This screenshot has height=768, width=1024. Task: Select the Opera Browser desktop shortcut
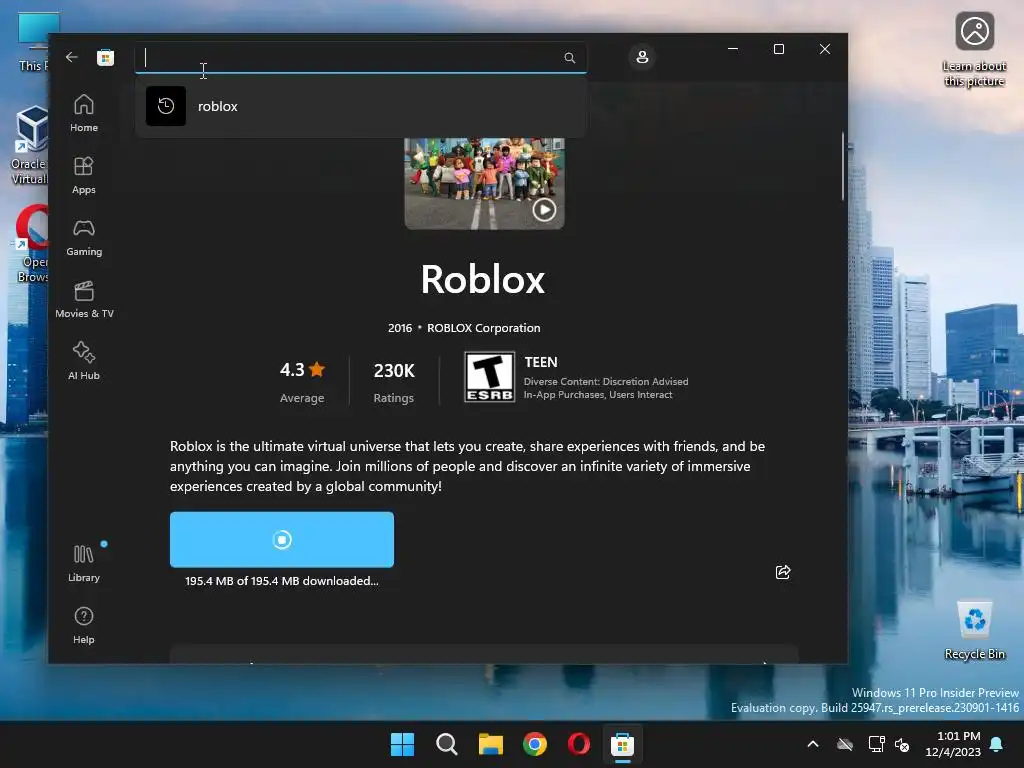(x=31, y=243)
